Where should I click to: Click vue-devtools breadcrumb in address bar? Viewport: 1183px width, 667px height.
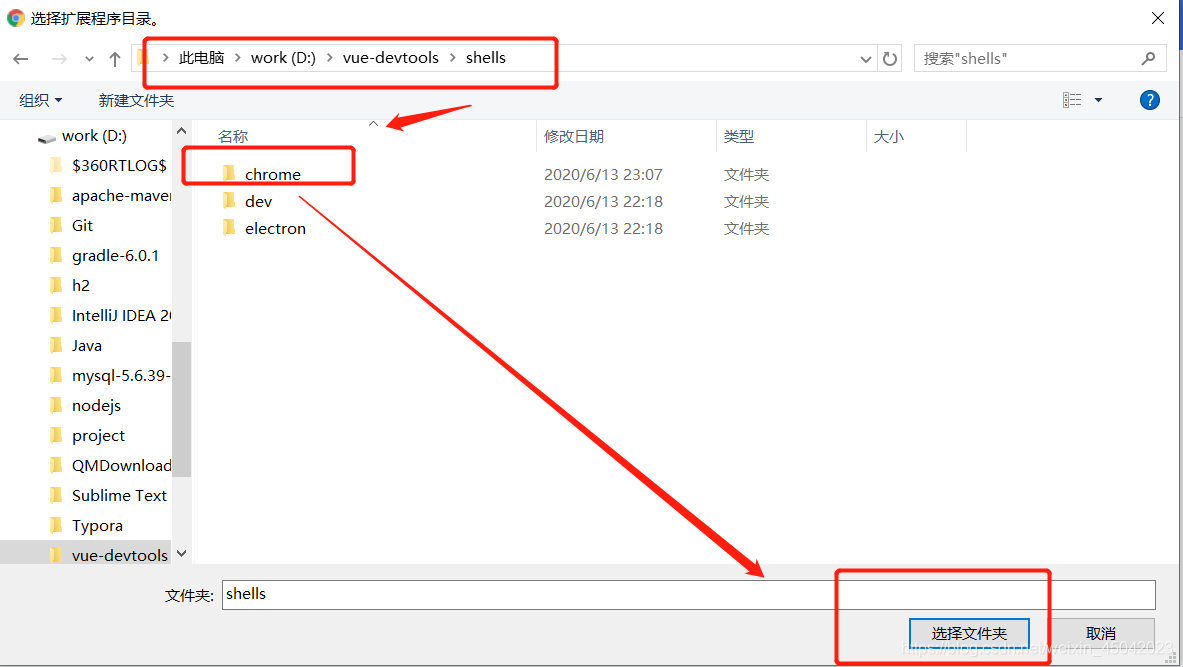[x=390, y=58]
